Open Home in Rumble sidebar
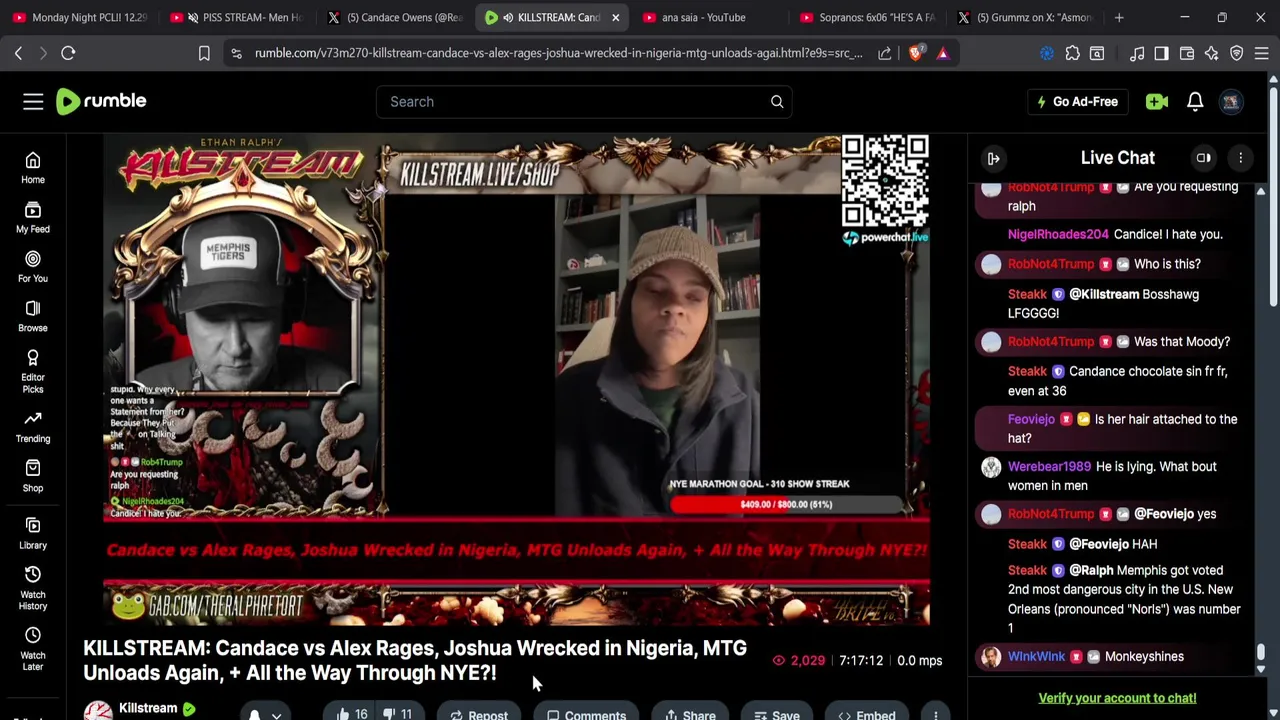1280x720 pixels. [x=33, y=168]
